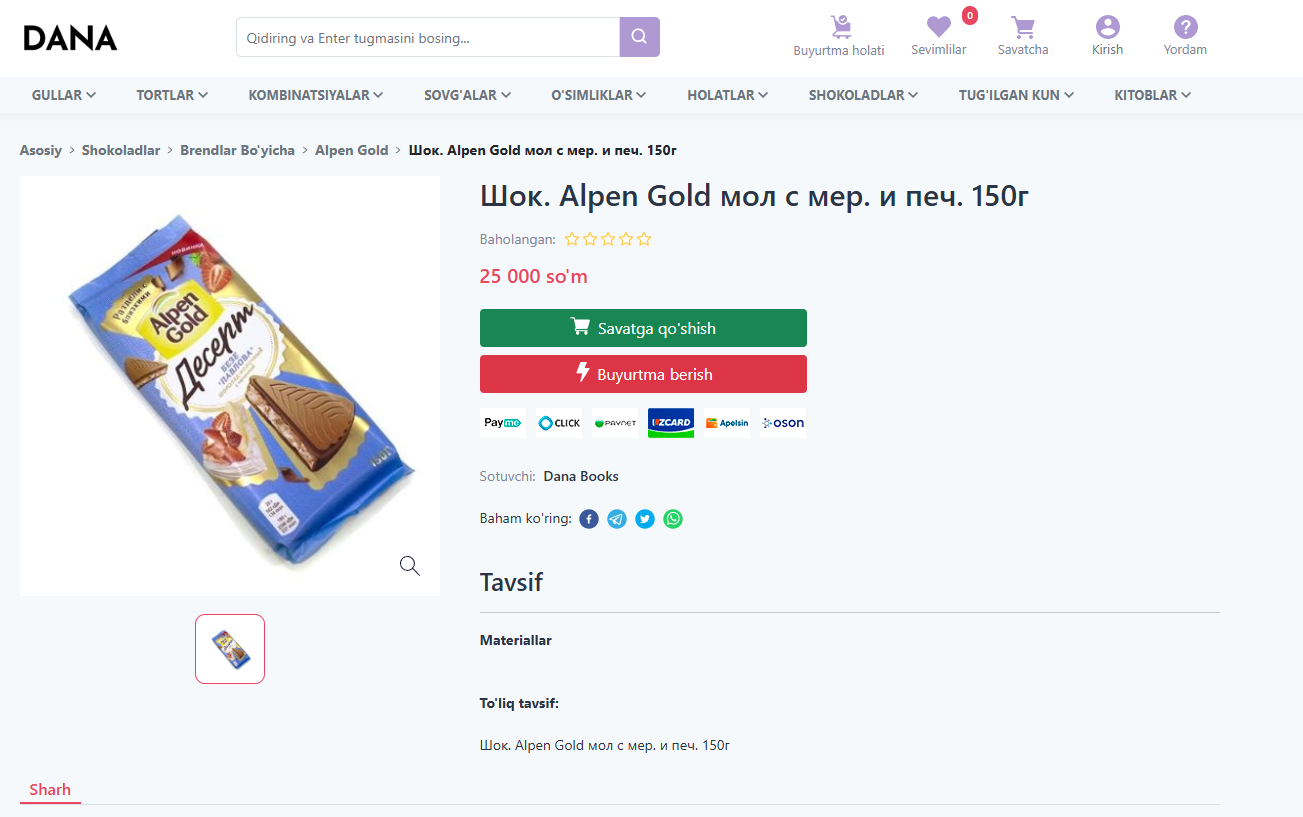Expand the GULLAR category dropdown
The height and width of the screenshot is (817, 1303).
[64, 95]
